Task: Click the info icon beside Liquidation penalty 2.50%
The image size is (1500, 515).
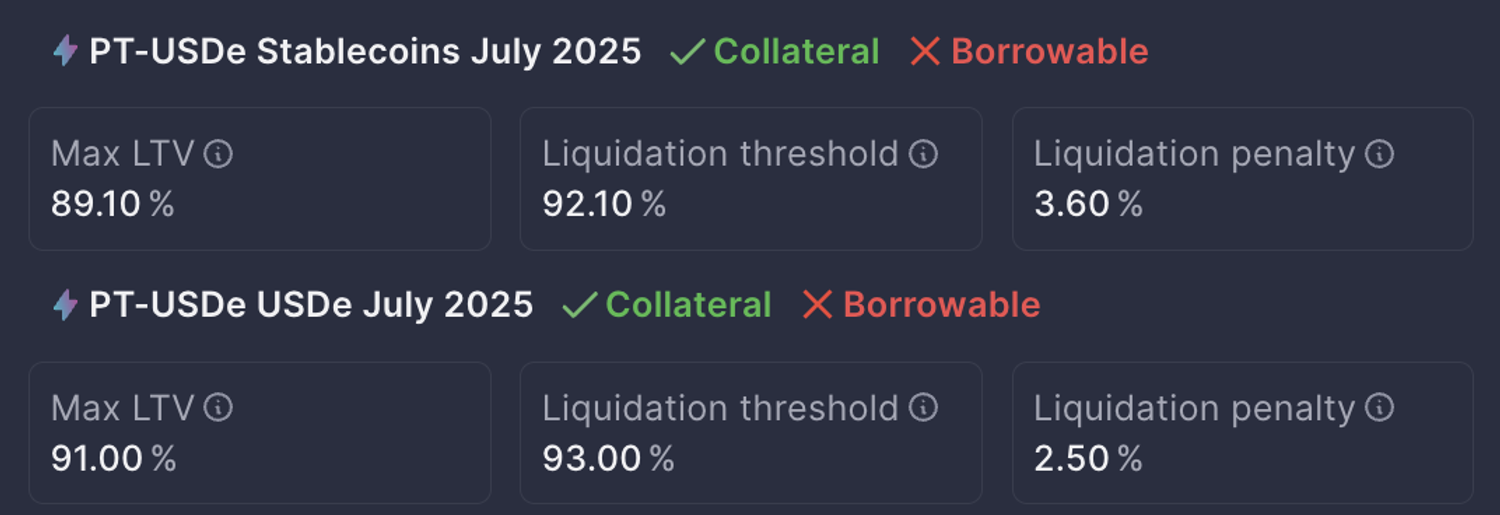Action: (x=1380, y=408)
